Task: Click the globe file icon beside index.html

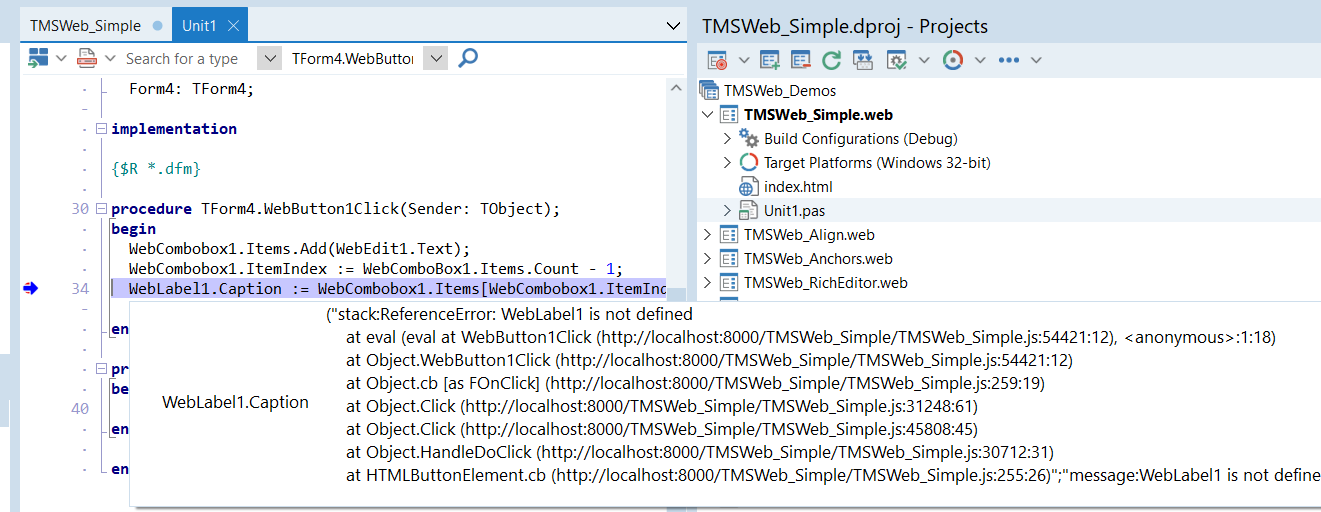Action: point(748,187)
